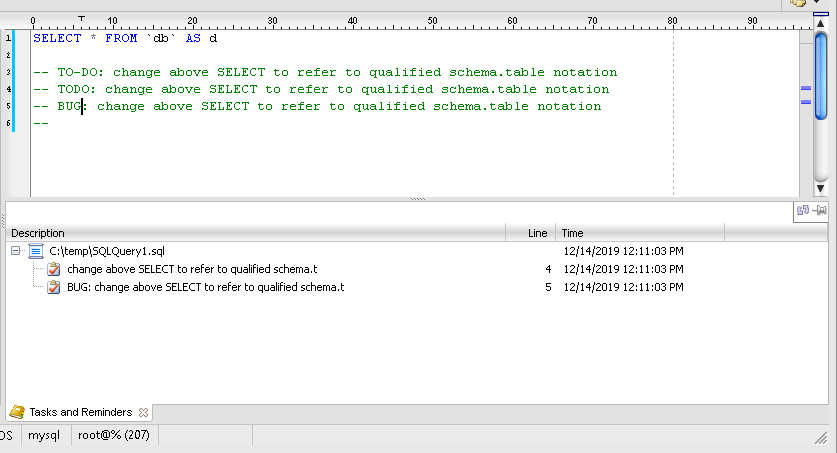This screenshot has height=453, width=837.
Task: Collapse the C:\temp\SQLQuery1.sql tree node
Action: tap(15, 251)
